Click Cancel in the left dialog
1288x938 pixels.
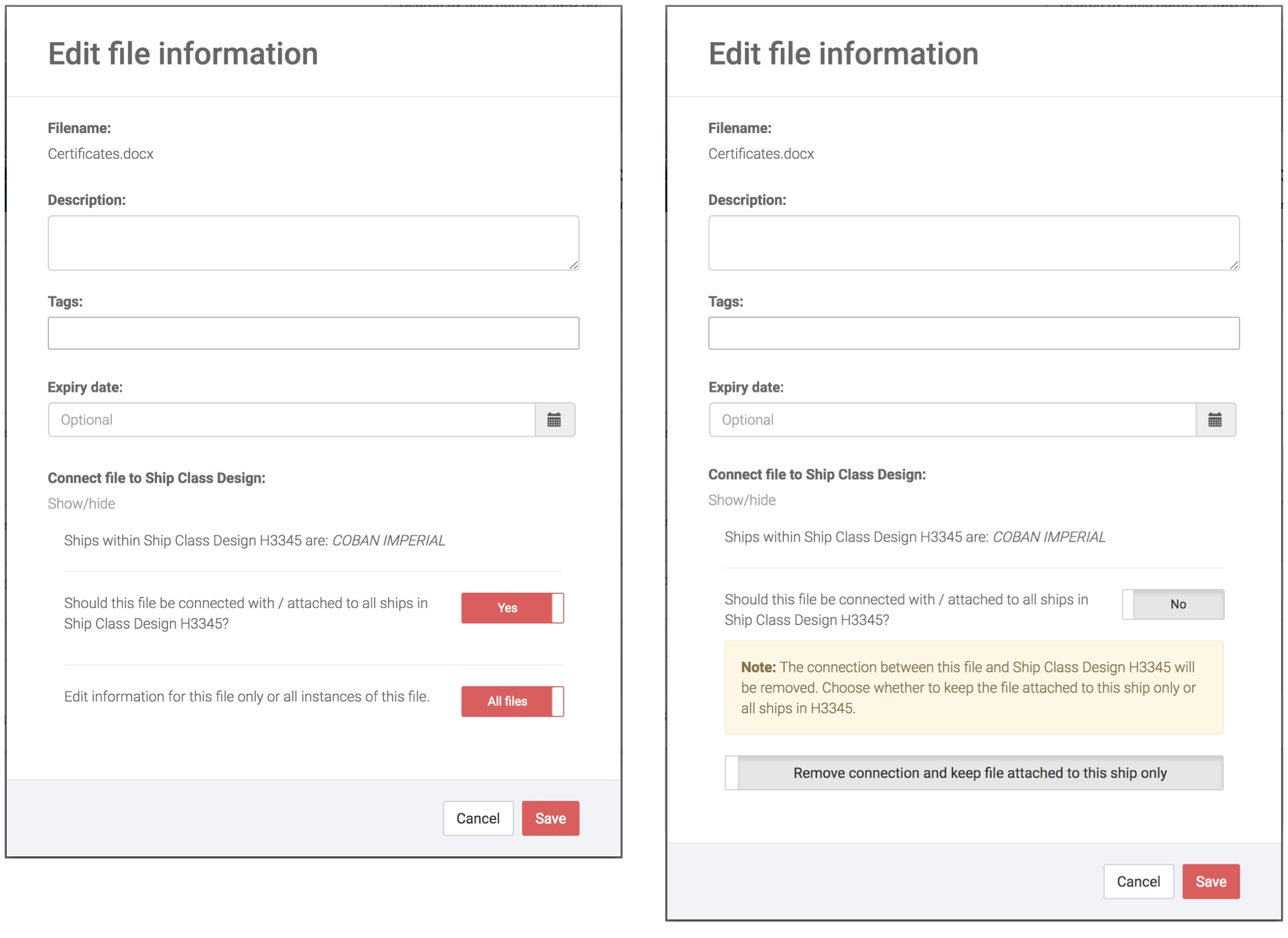pyautogui.click(x=478, y=818)
